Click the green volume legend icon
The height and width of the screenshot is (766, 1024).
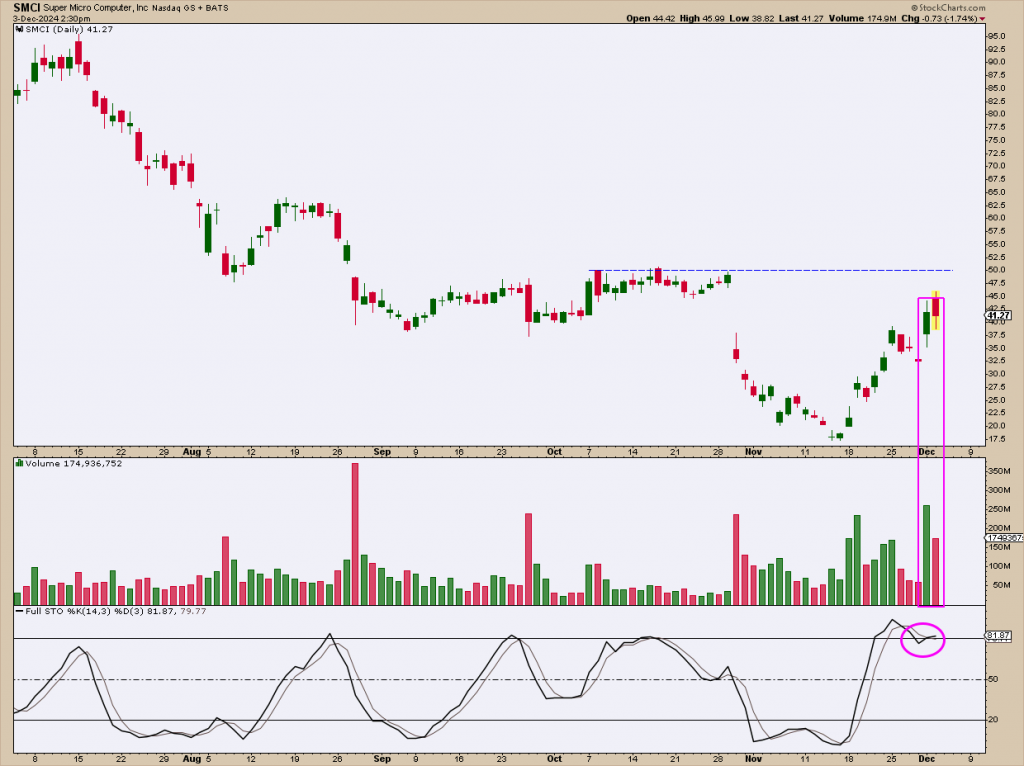click(20, 464)
